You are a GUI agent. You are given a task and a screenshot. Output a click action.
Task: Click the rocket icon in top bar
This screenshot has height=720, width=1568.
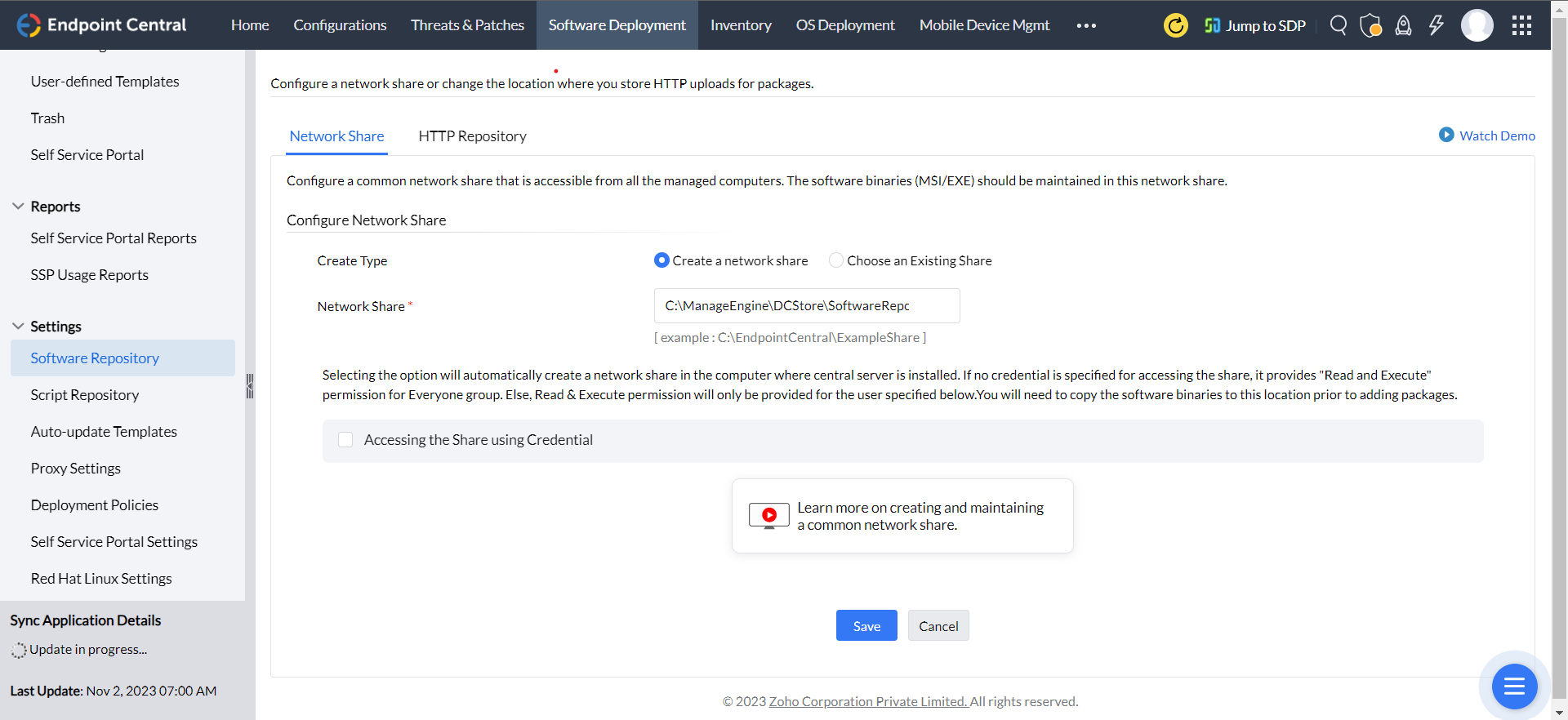pyautogui.click(x=1403, y=25)
